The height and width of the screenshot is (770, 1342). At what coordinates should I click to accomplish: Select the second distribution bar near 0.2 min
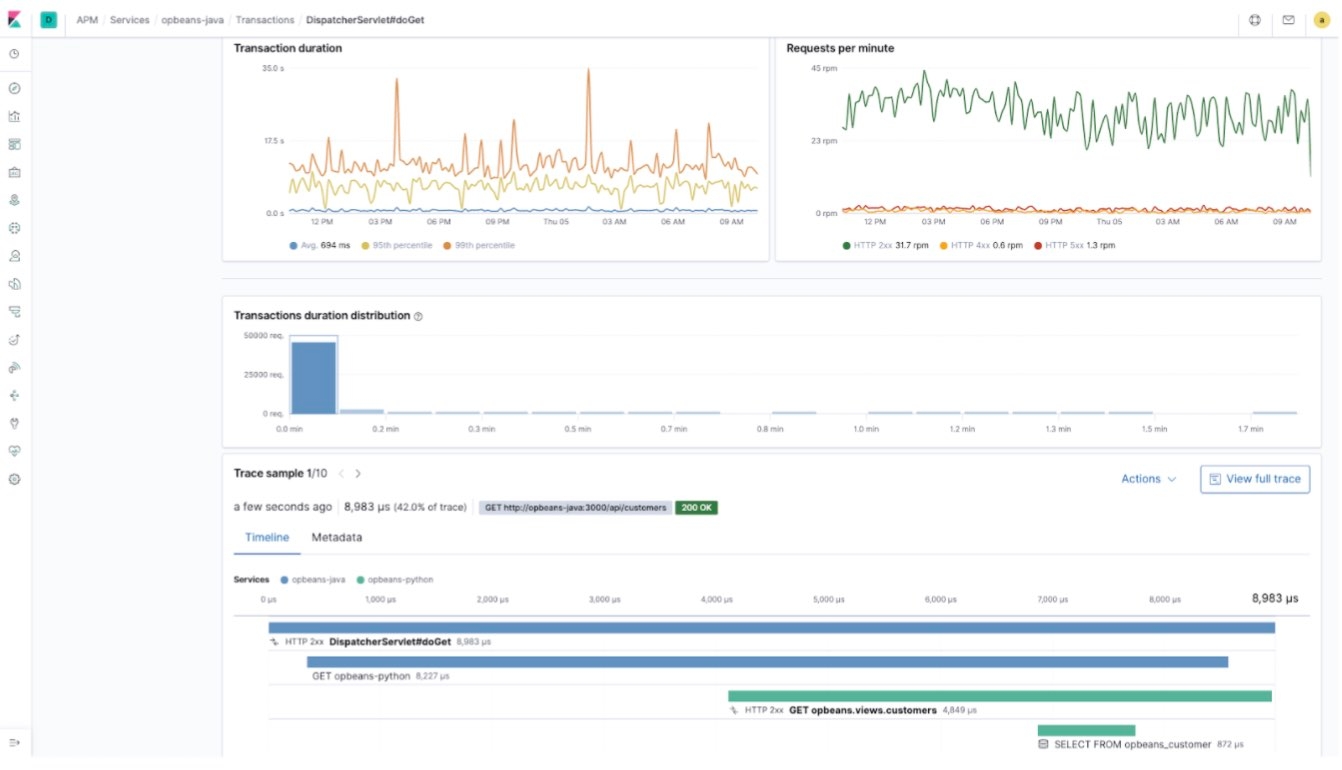(x=362, y=411)
